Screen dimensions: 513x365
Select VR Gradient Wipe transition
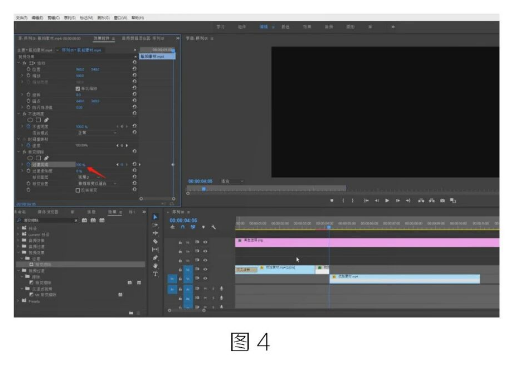[45, 295]
